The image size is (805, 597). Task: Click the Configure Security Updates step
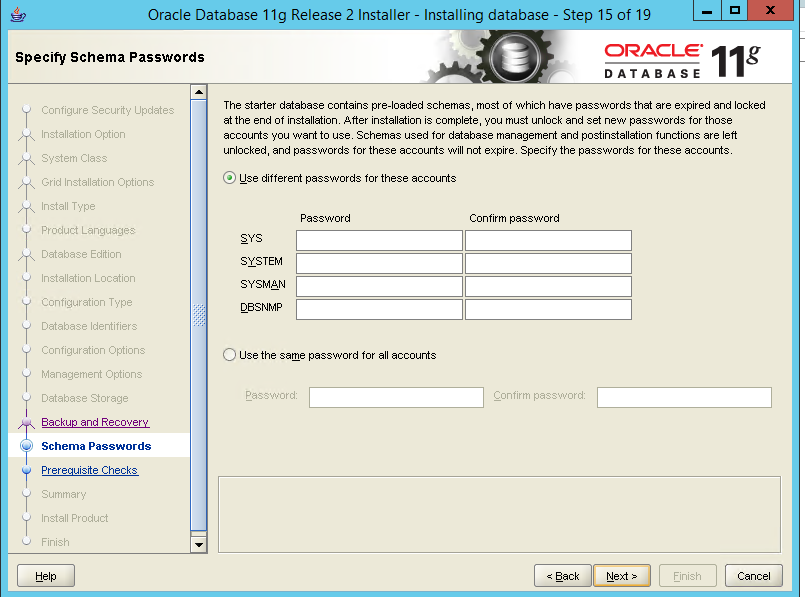point(107,110)
